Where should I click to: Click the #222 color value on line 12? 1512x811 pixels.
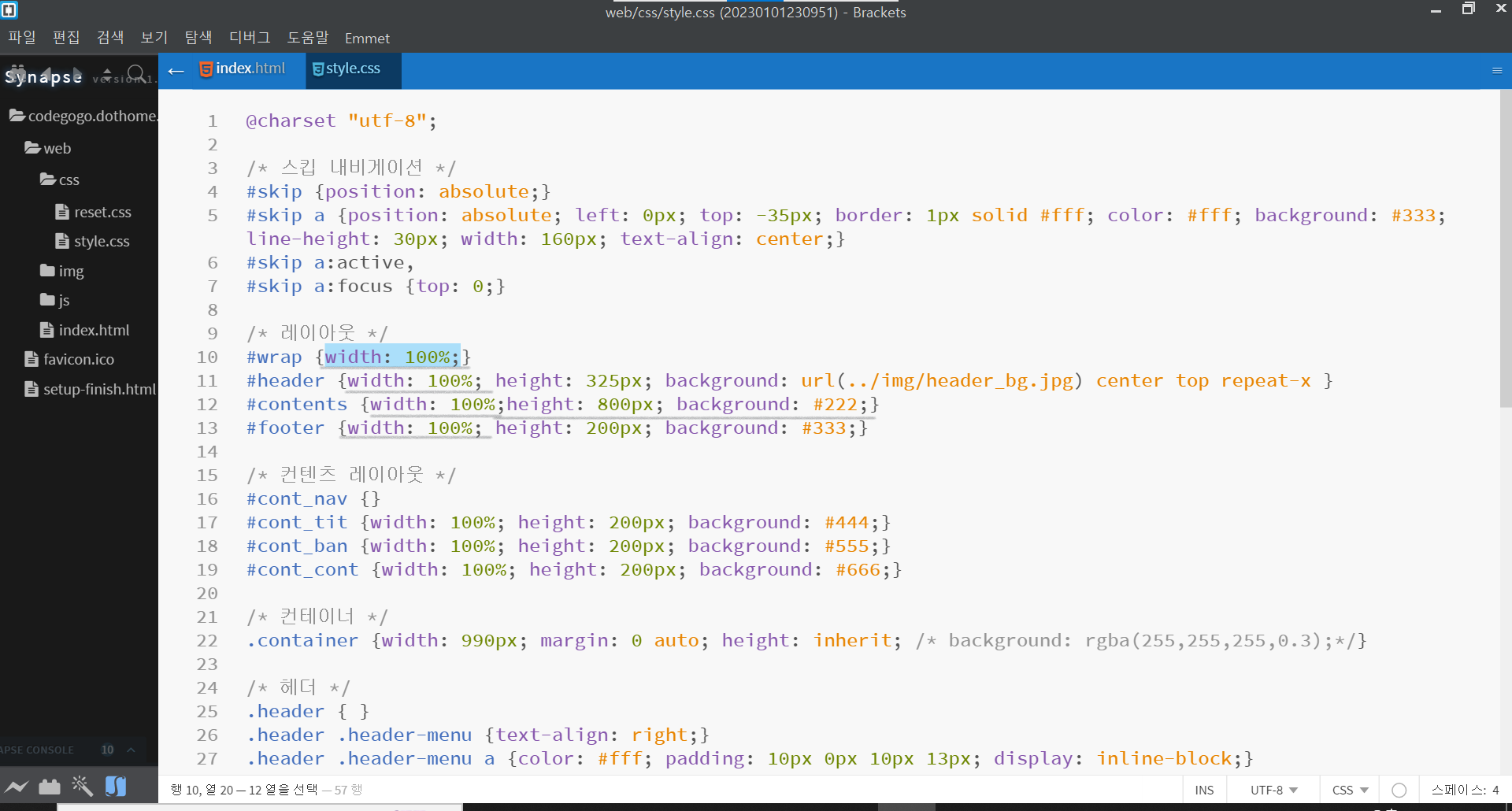(836, 404)
